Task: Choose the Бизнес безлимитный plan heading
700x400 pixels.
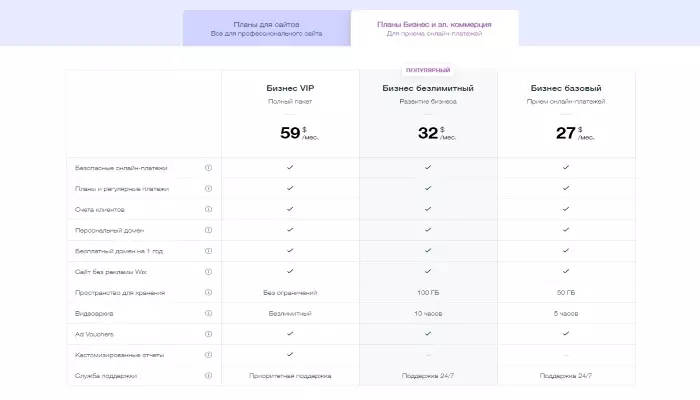Action: [x=428, y=88]
